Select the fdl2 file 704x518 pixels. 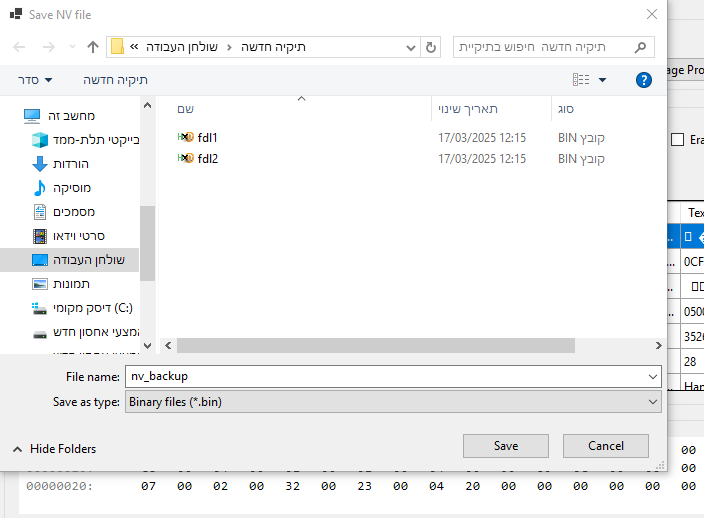click(207, 158)
